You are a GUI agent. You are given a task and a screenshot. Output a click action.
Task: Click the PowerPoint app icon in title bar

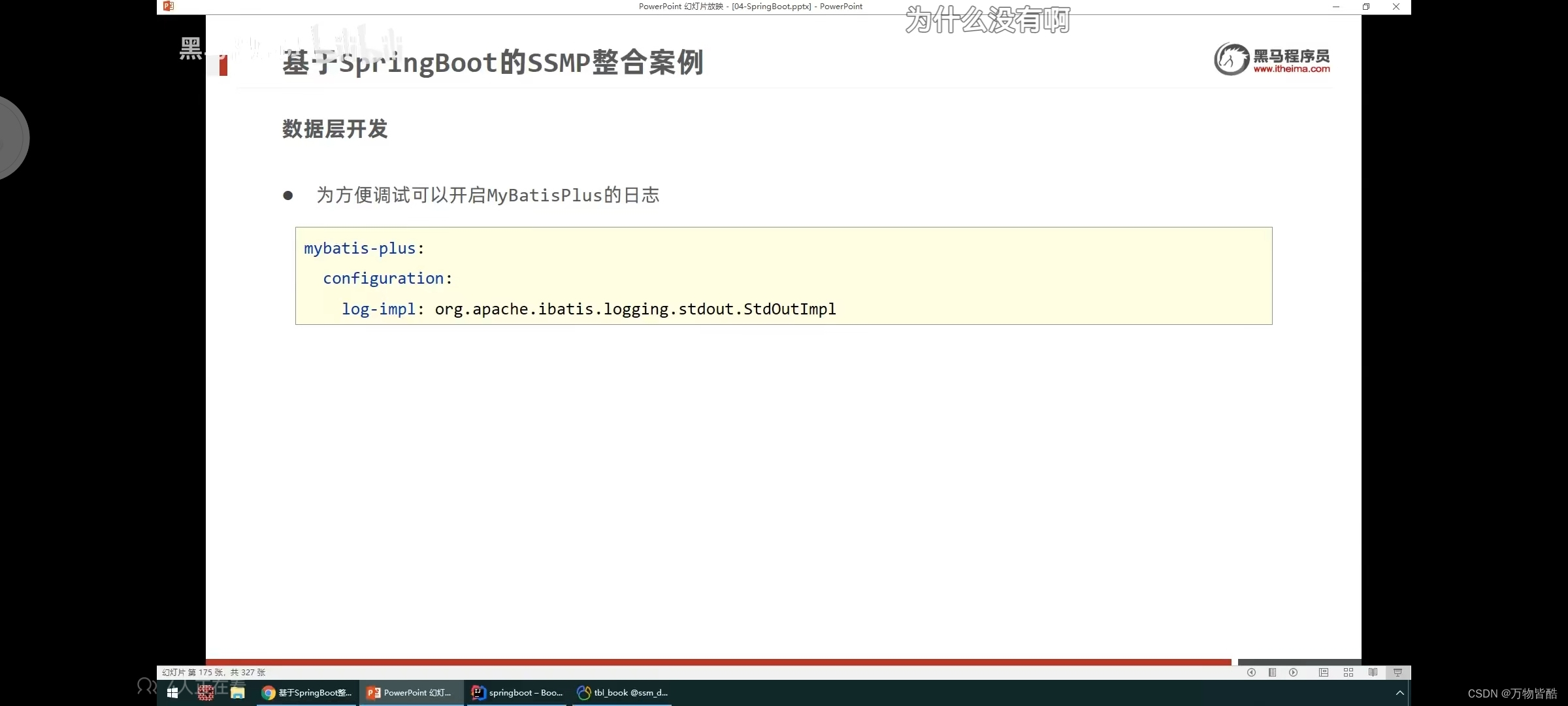(169, 6)
